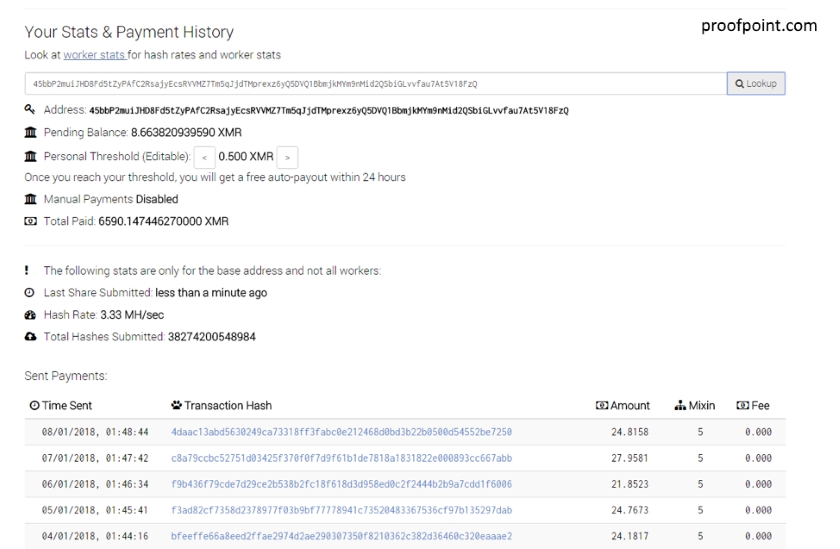The height and width of the screenshot is (549, 840).
Task: Select Total Paid value 6590.147446270000 XMR
Action: tap(163, 221)
